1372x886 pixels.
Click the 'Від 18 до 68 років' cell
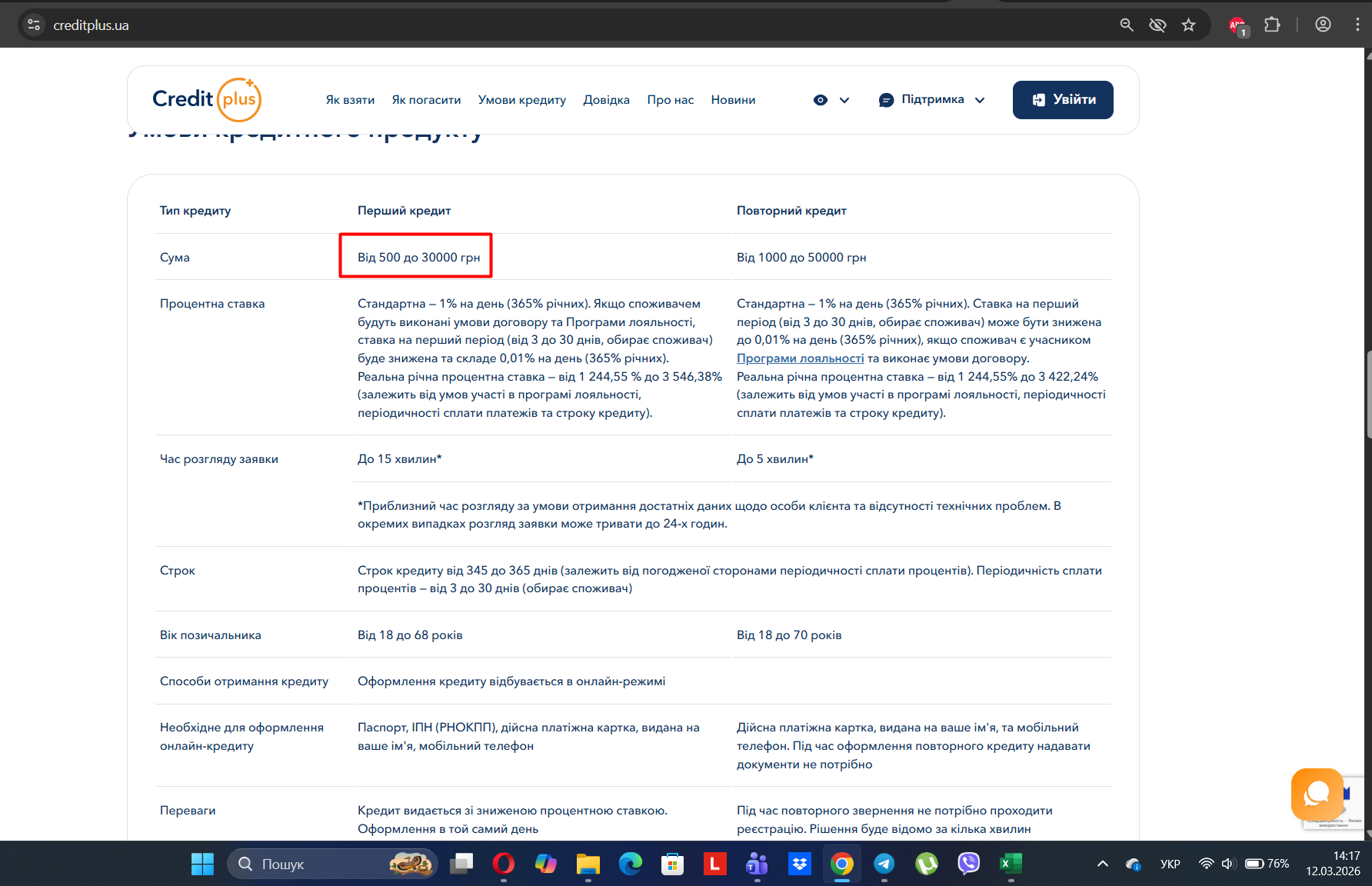pyautogui.click(x=410, y=635)
